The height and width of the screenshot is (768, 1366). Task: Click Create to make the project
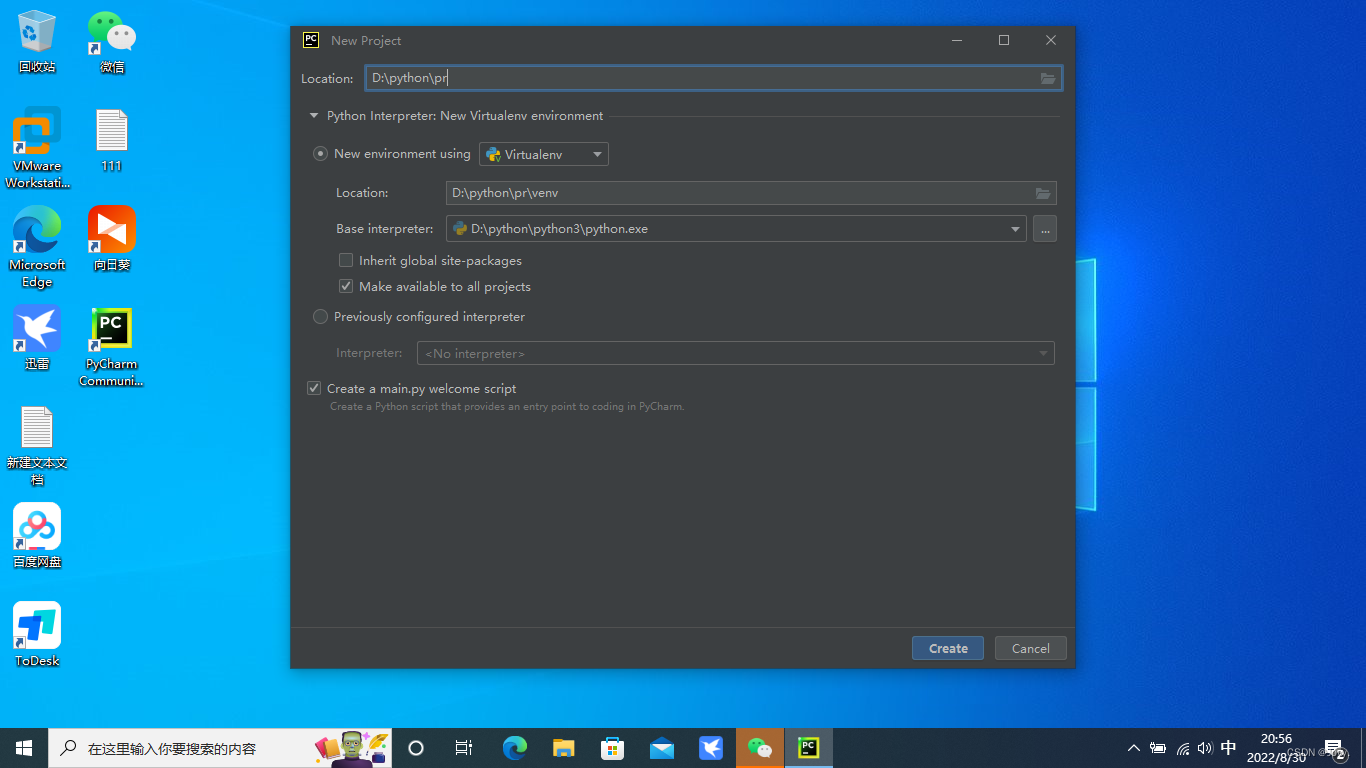click(948, 648)
